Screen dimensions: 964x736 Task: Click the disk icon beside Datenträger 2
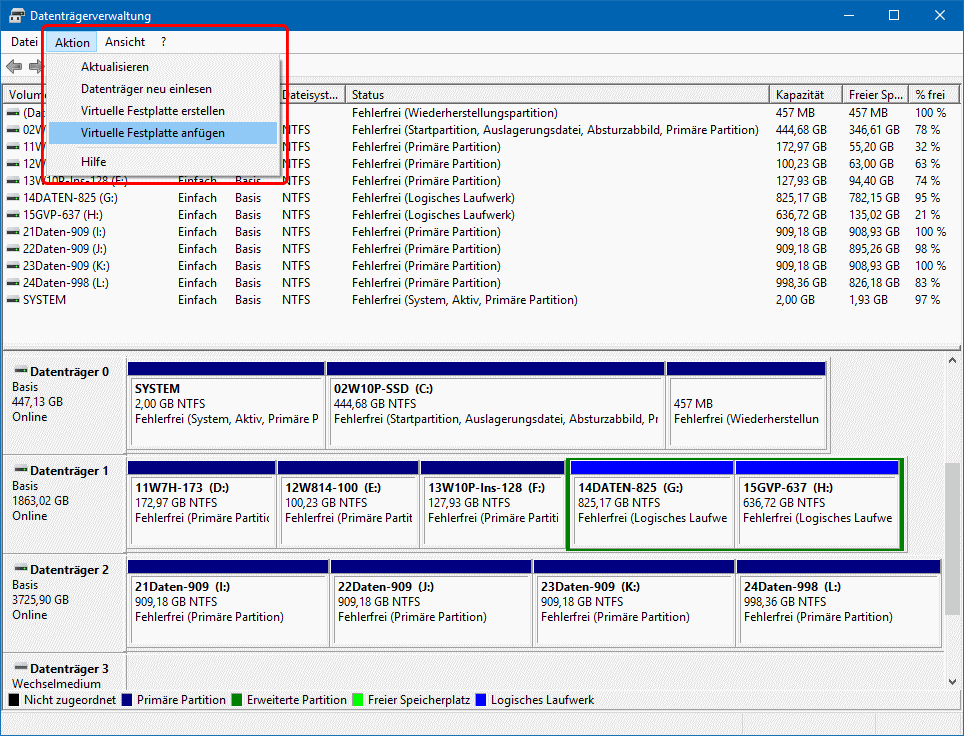tap(20, 570)
